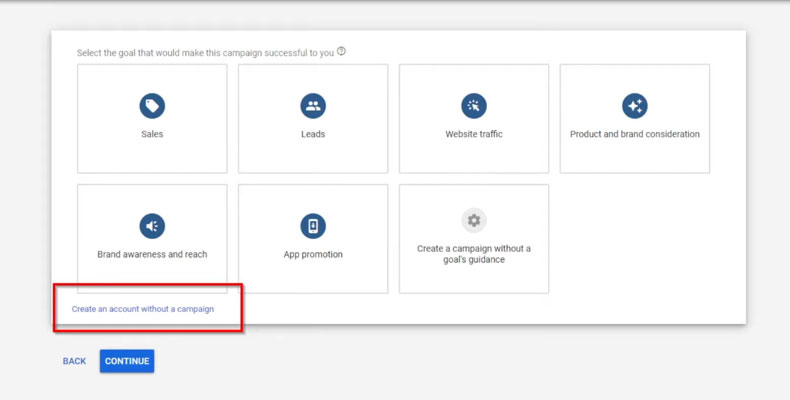Image resolution: width=790 pixels, height=400 pixels.
Task: Click the Brand awareness speaker icon
Action: 152,226
